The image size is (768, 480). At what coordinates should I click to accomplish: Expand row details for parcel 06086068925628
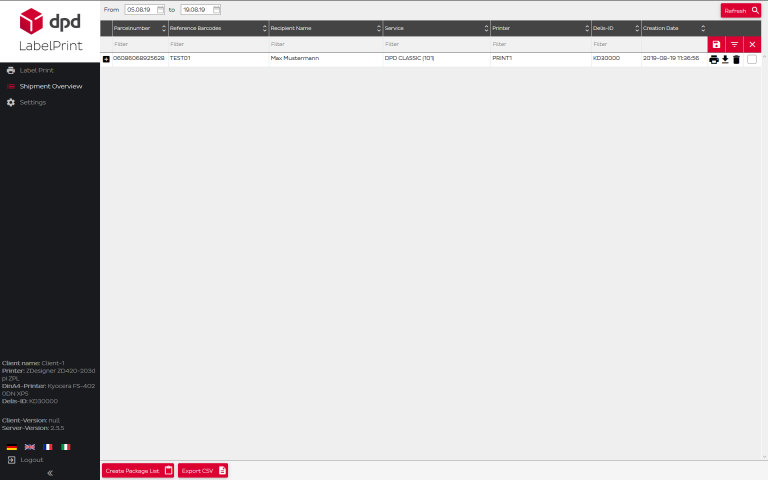click(107, 59)
